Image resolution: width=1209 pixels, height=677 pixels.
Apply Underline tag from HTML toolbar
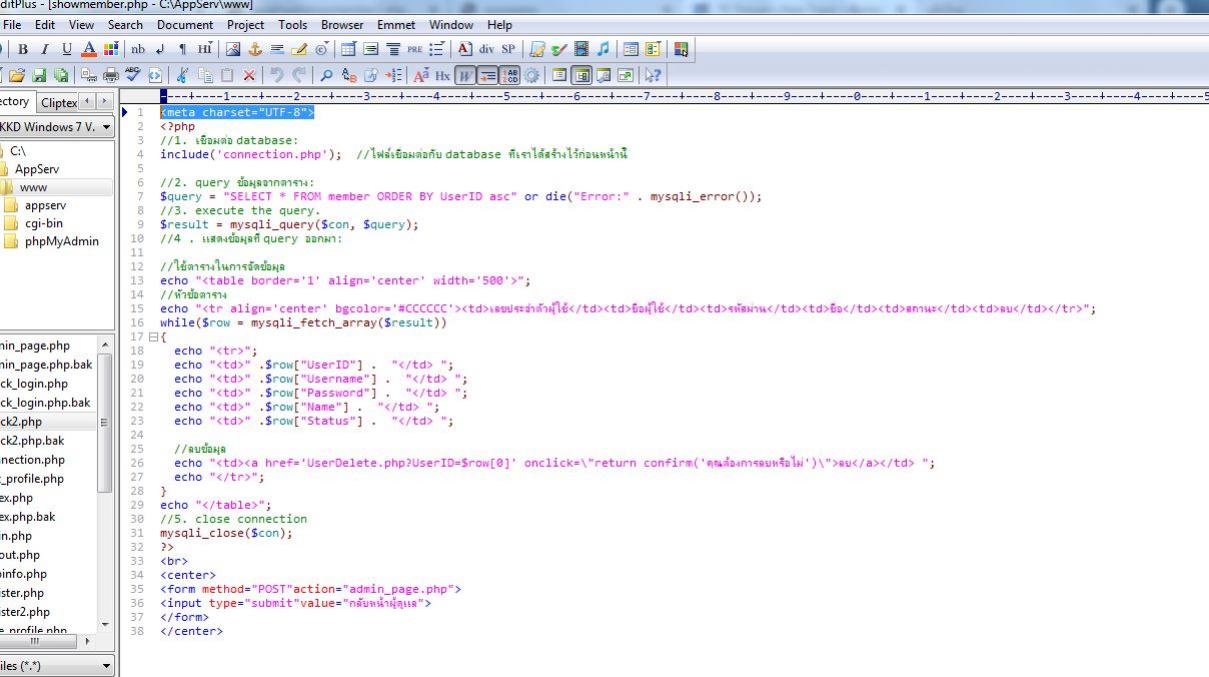[67, 49]
